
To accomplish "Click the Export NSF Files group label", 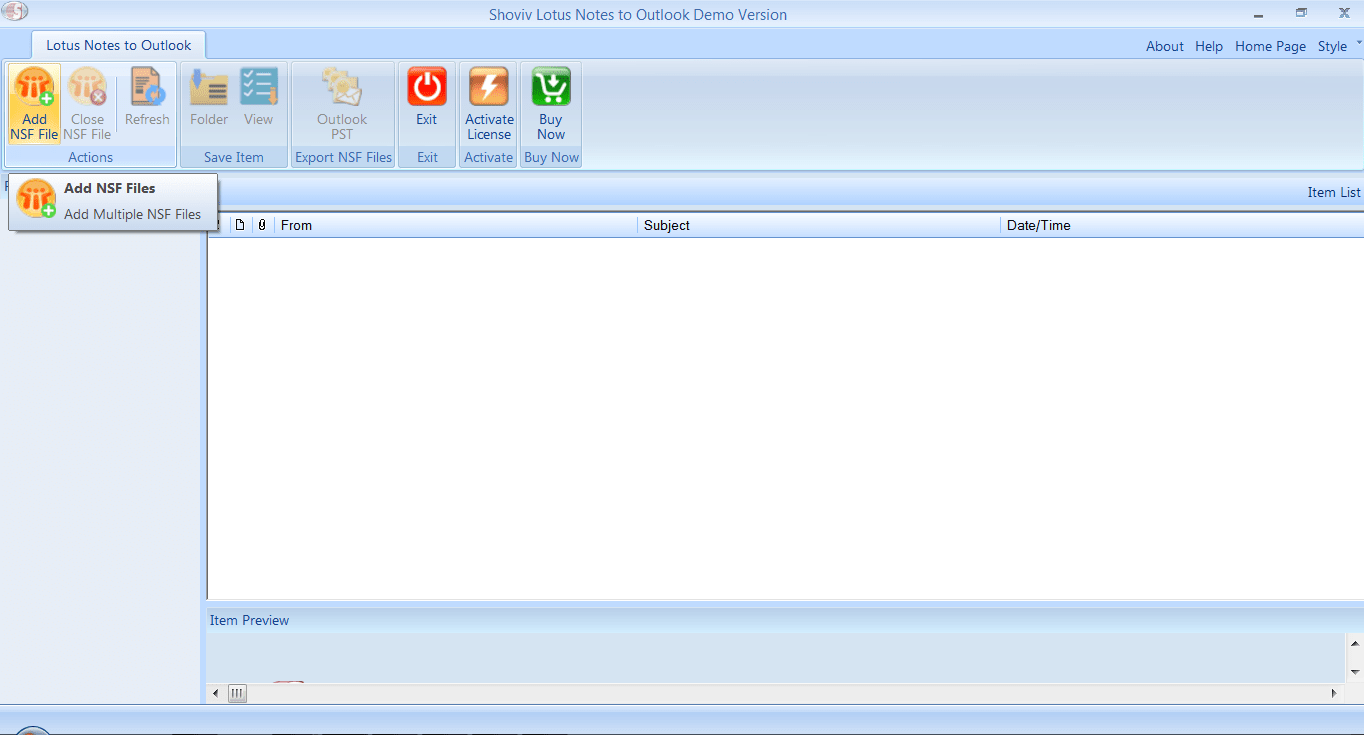I will click(343, 157).
